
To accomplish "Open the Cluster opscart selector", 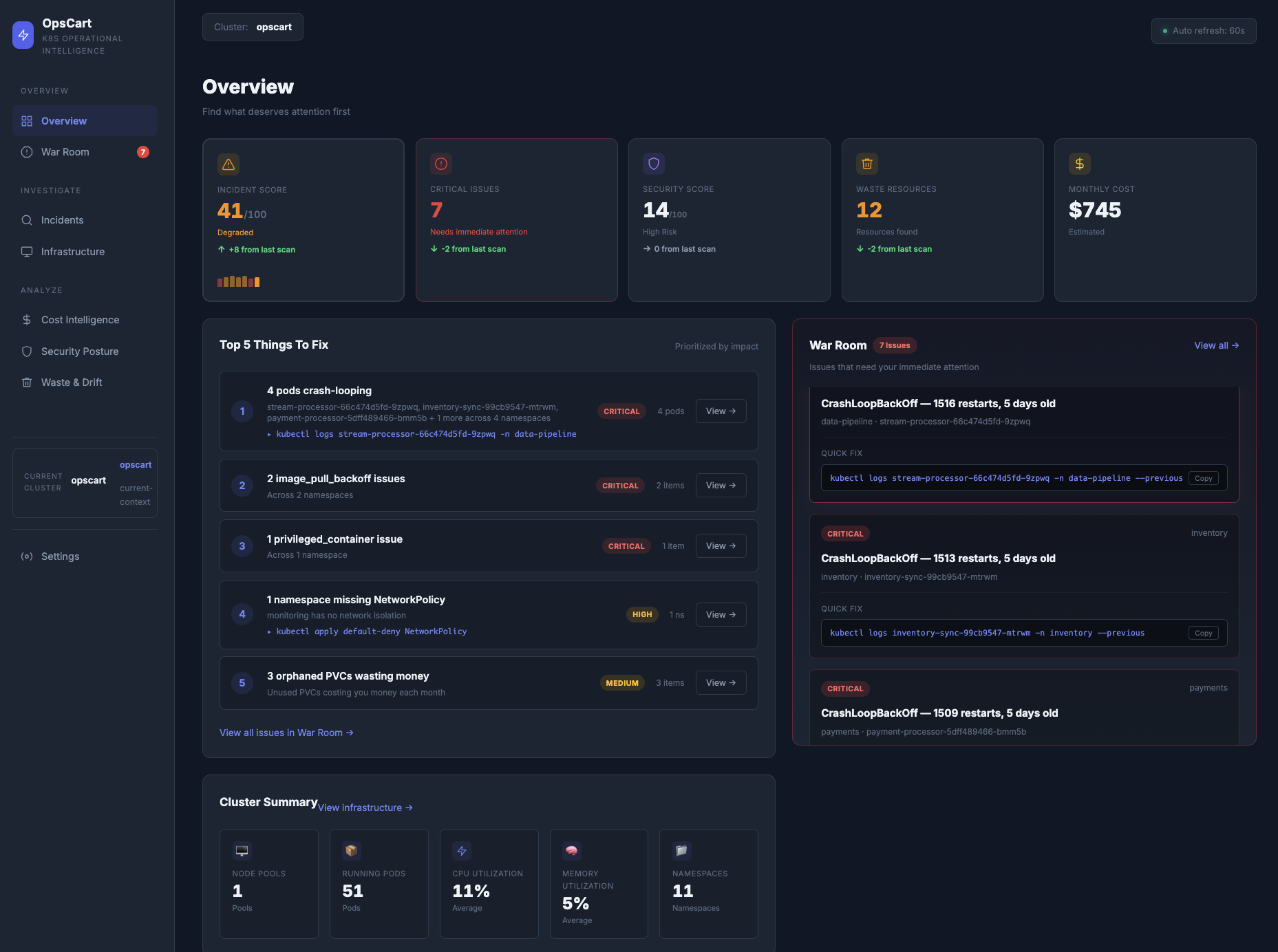I will (253, 27).
